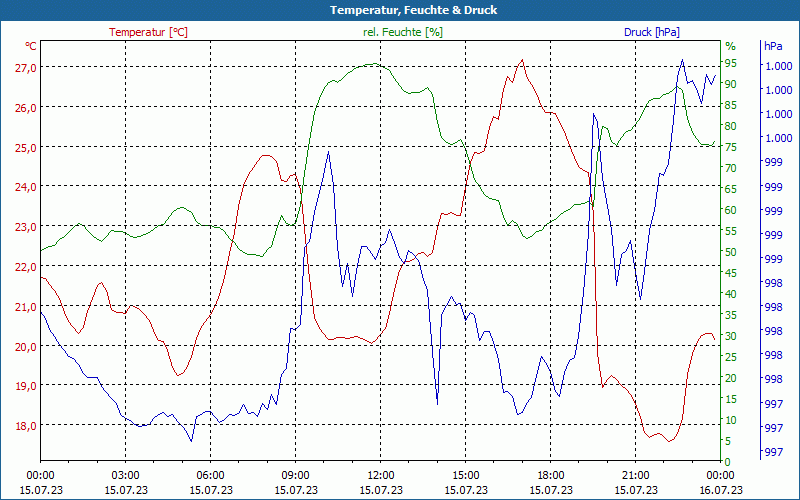Screen dimensions: 800x500
Task: Select the 25 humidity axis value
Action: (x=731, y=357)
